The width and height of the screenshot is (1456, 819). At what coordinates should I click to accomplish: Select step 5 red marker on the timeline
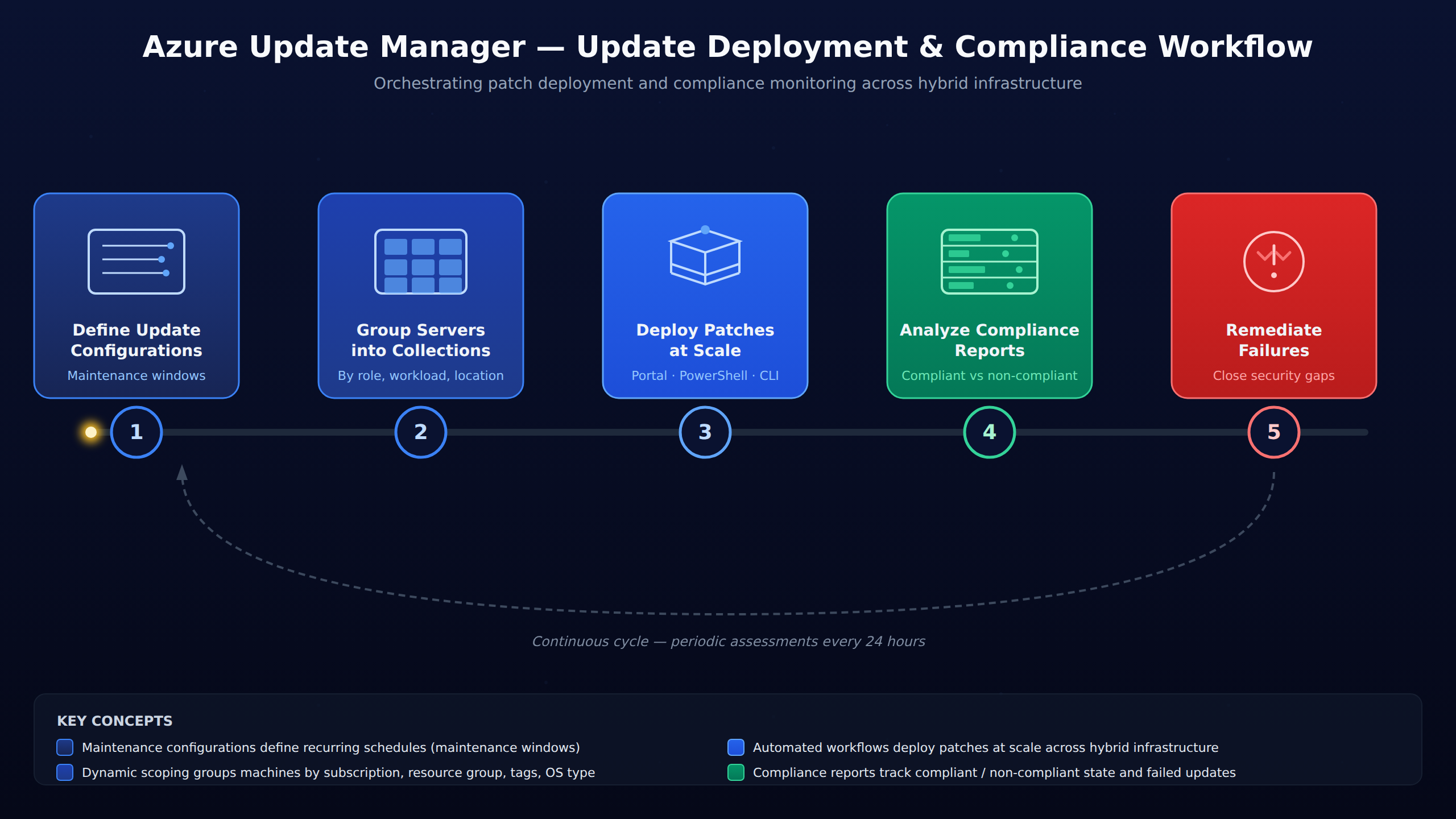pos(1274,432)
